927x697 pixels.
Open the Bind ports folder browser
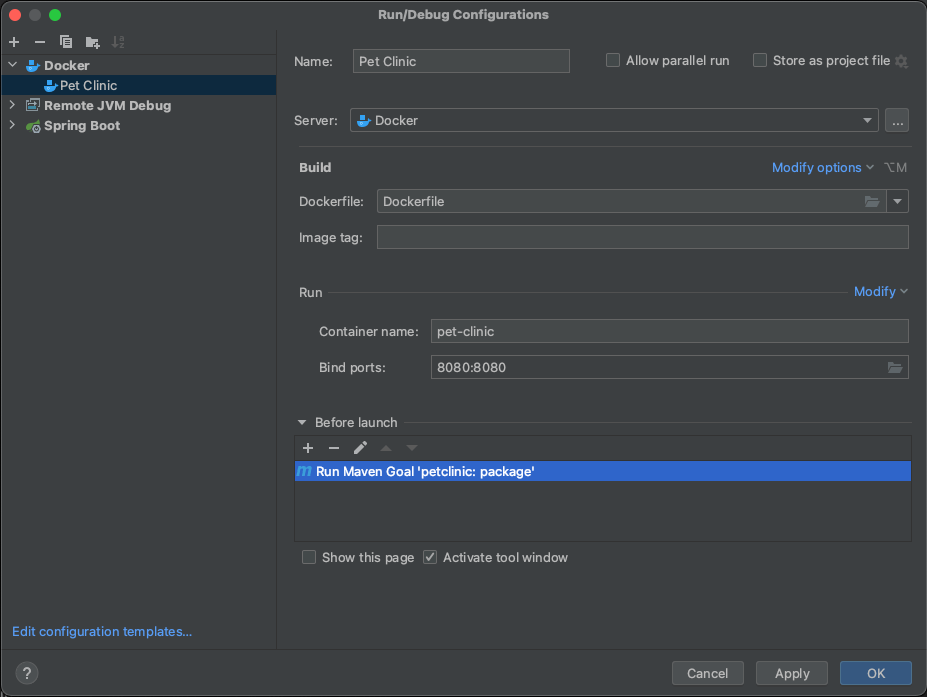[895, 367]
